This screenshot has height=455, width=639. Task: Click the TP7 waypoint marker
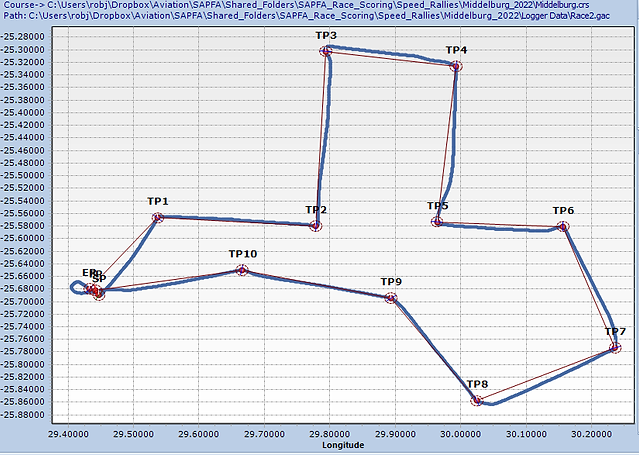(615, 348)
